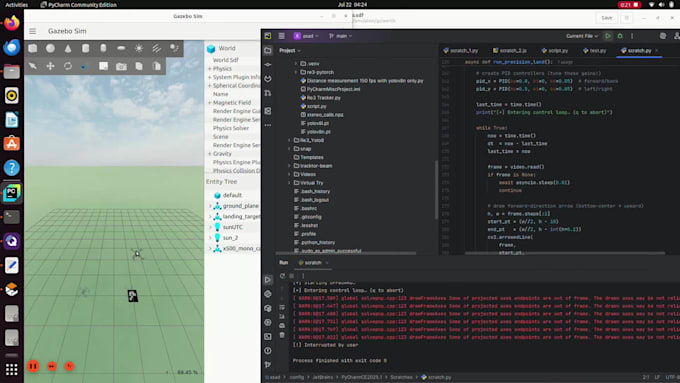The height and width of the screenshot is (383, 680).
Task: Open the Commit tool window
Action: (x=268, y=65)
